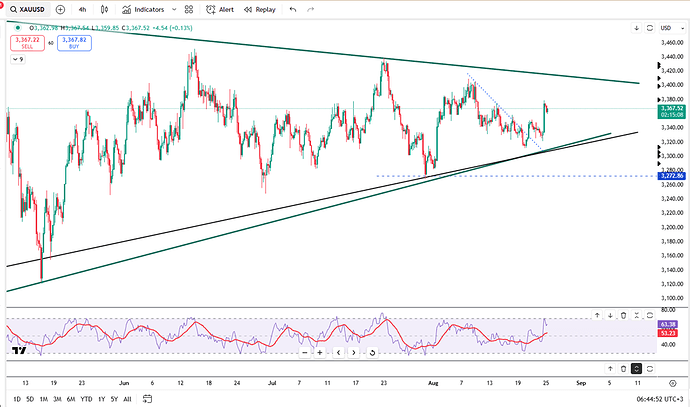
Task: Create a new Alert
Action: click(x=221, y=9)
